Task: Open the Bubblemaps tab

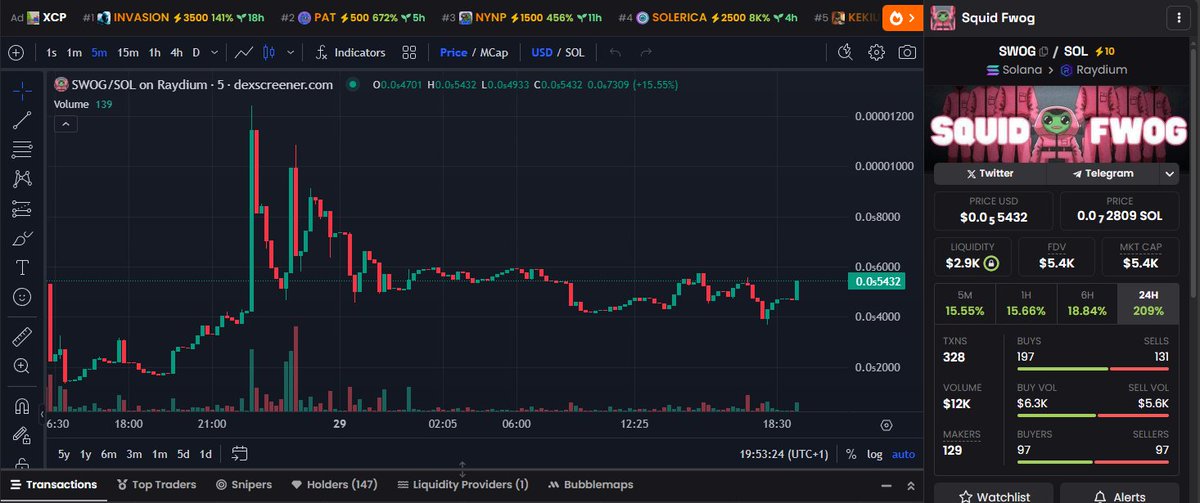Action: coord(590,484)
